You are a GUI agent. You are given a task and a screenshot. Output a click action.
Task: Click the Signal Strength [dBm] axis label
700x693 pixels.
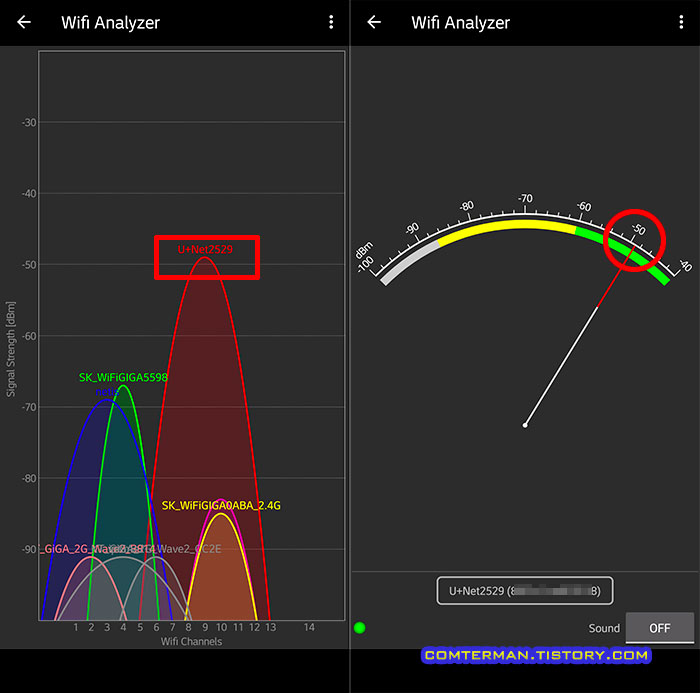coord(11,349)
